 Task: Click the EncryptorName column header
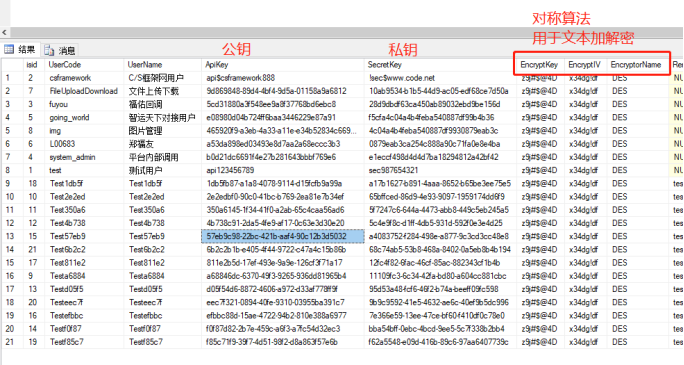point(637,65)
